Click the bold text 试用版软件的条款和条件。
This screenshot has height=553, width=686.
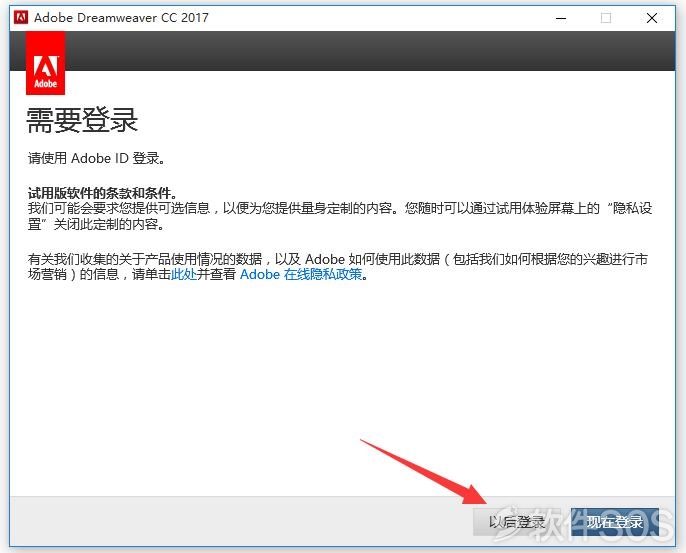tap(102, 193)
